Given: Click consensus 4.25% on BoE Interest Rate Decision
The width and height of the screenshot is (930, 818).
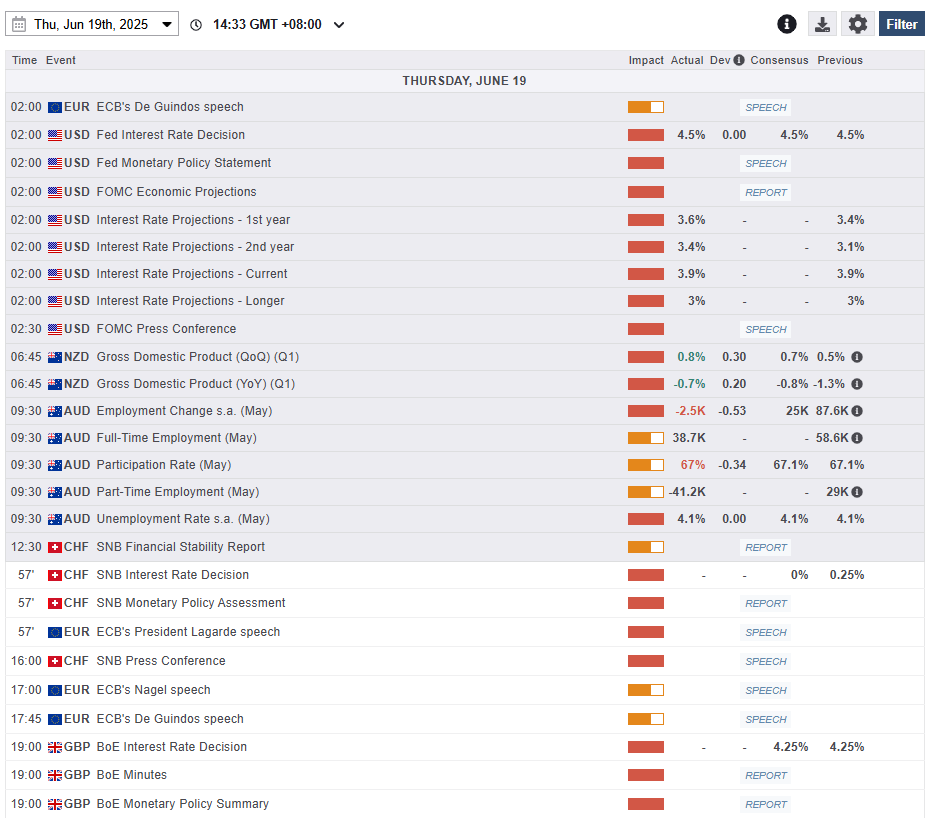Looking at the screenshot, I should point(791,747).
